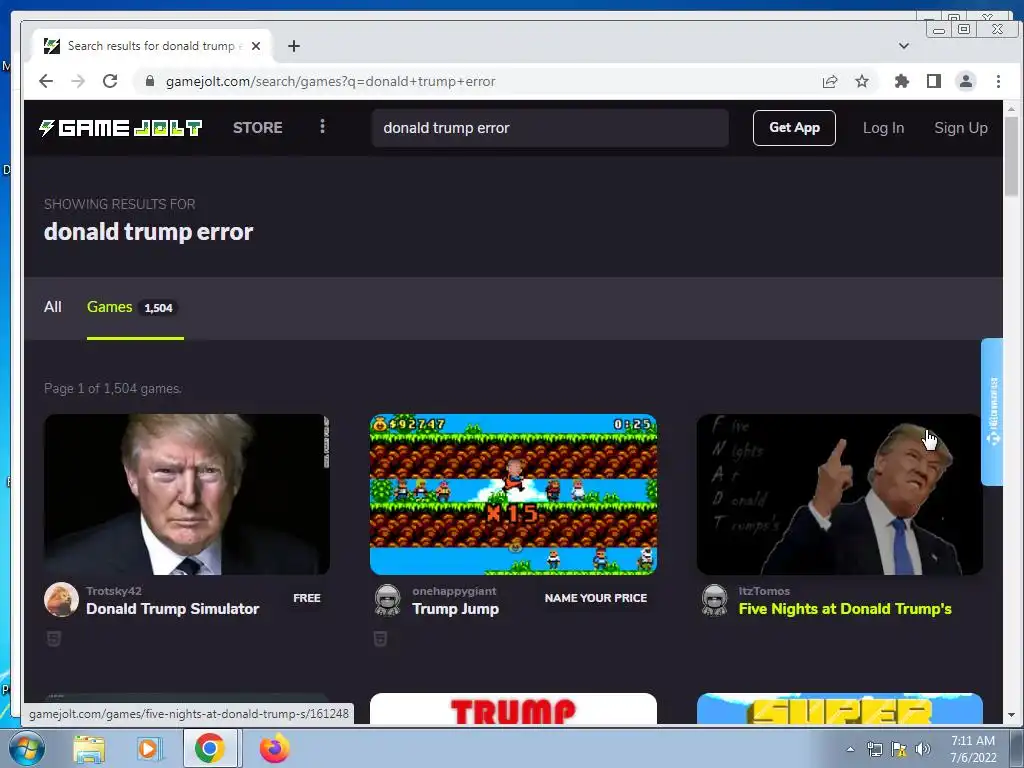This screenshot has width=1024, height=768.
Task: Reload the current page
Action: tap(110, 81)
